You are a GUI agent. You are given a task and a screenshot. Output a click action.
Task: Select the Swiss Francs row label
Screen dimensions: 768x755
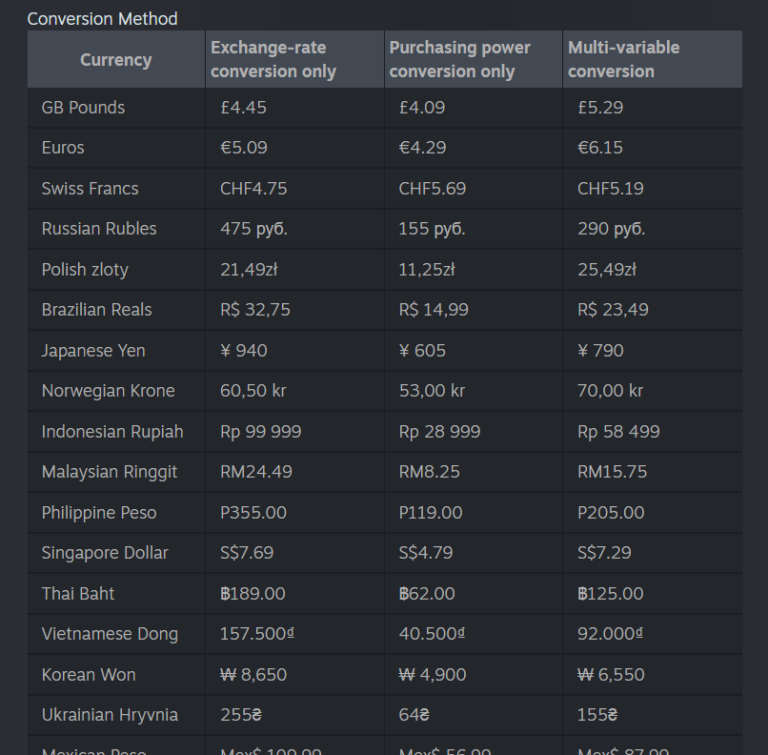pyautogui.click(x=90, y=188)
